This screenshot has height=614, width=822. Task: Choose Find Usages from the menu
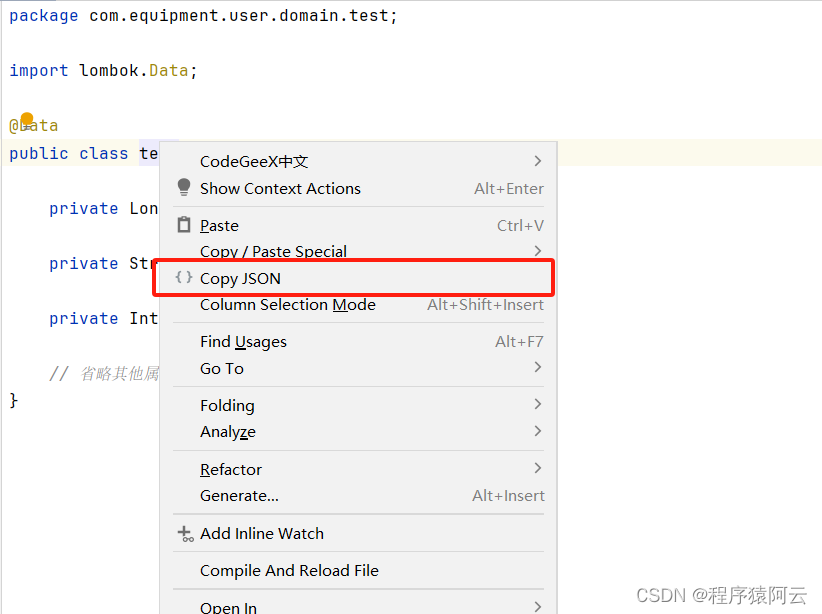(242, 341)
